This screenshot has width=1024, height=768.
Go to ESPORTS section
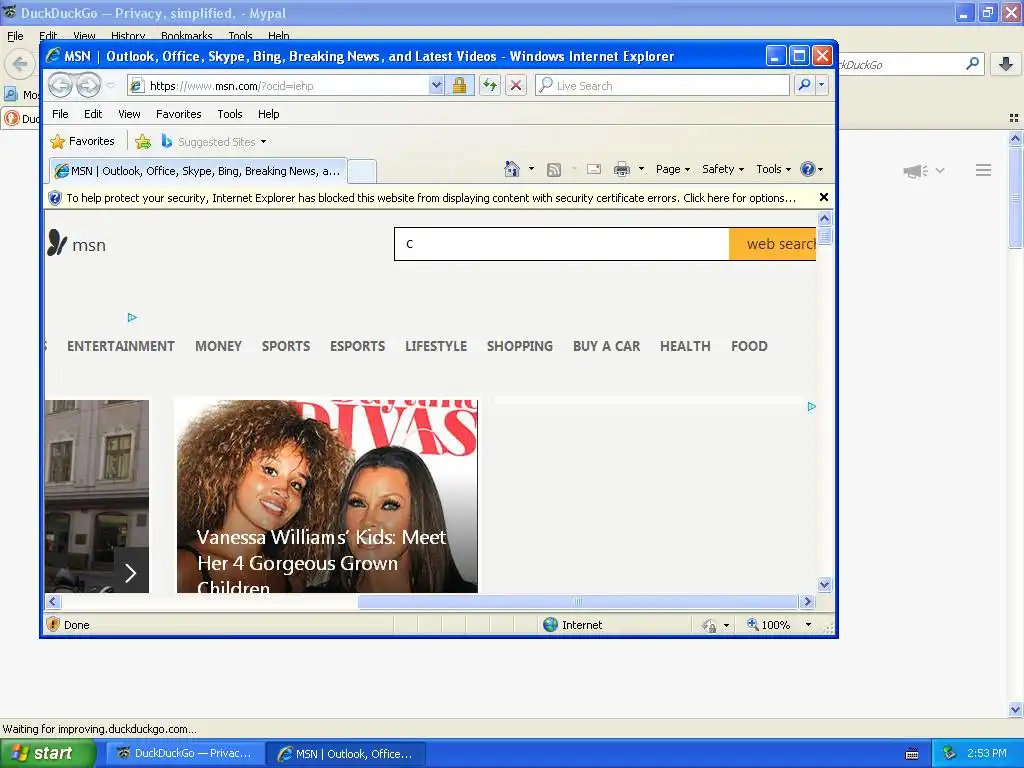(357, 346)
